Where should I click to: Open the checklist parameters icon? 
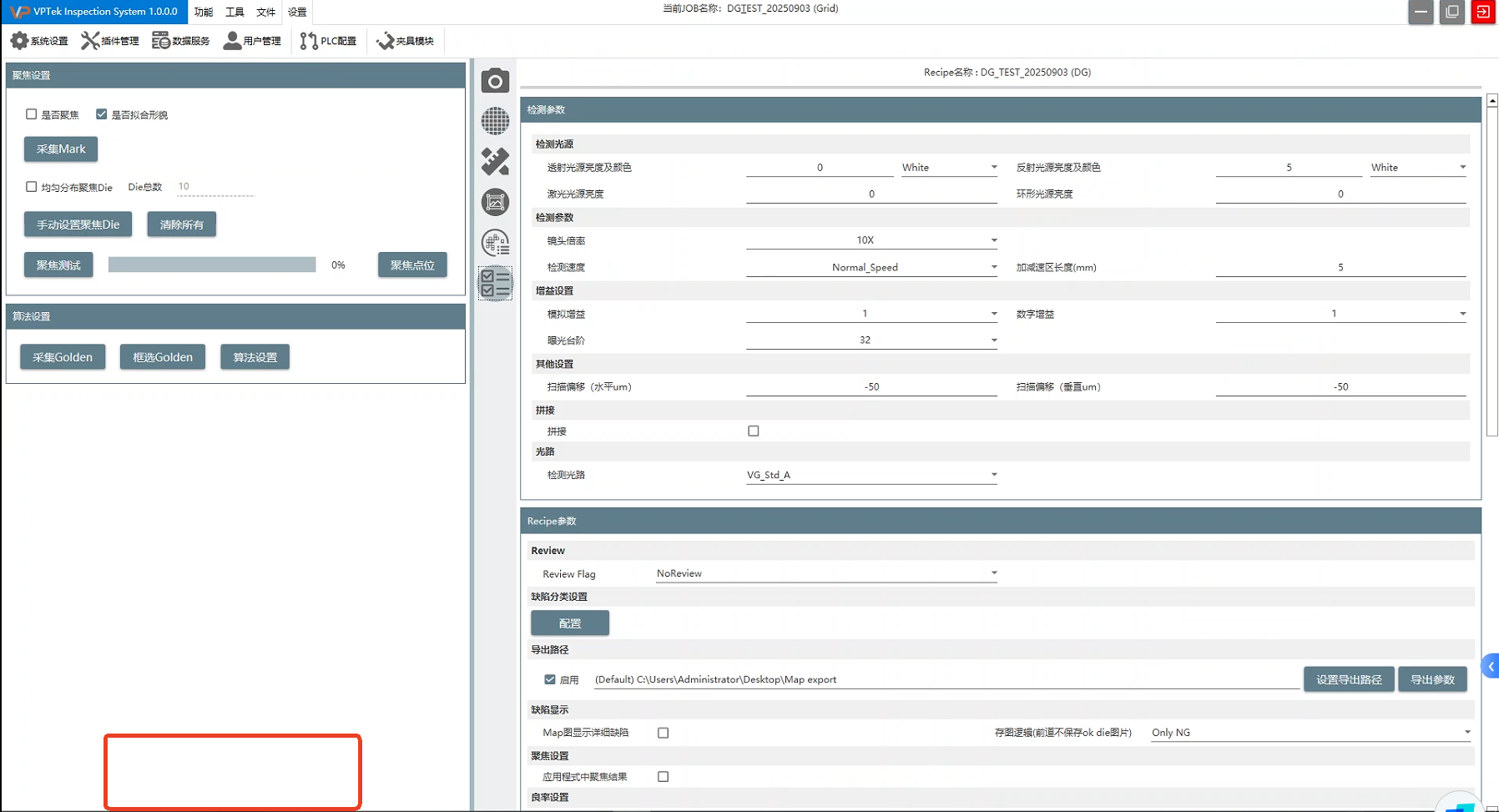(495, 284)
